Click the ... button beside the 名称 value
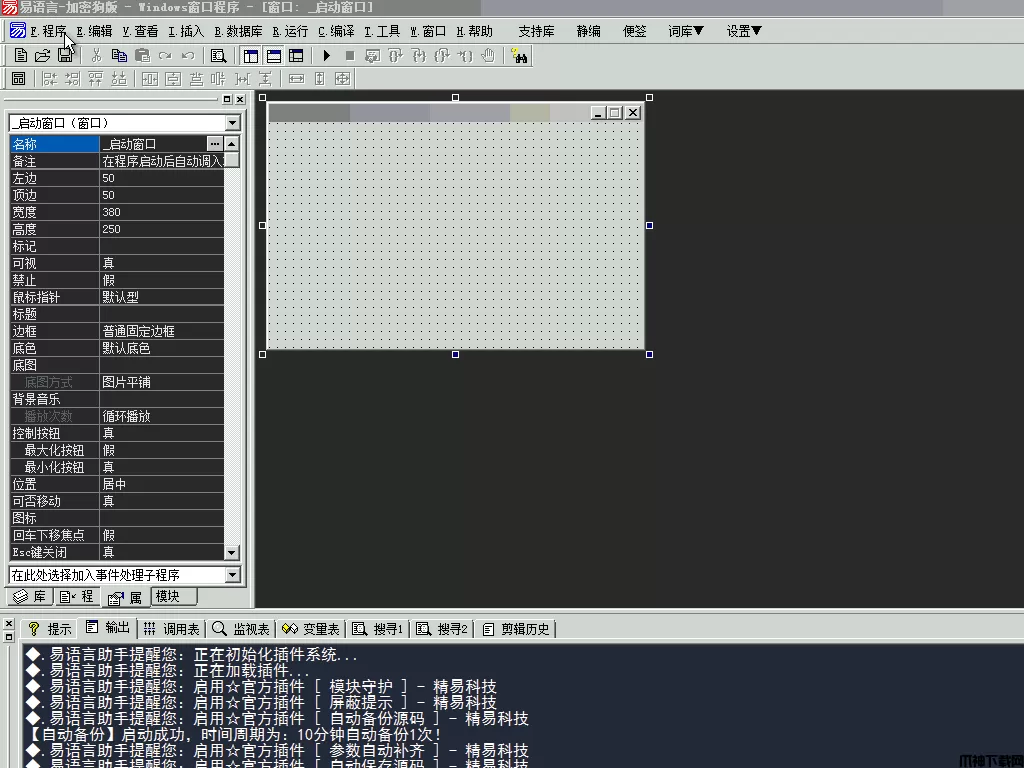The height and width of the screenshot is (768, 1024). (x=214, y=144)
